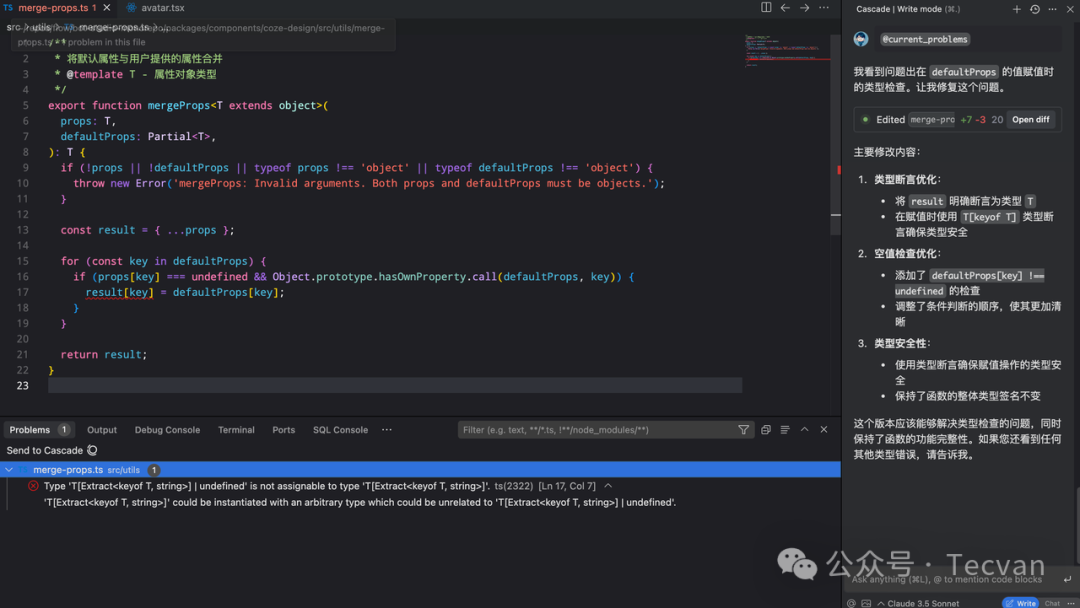Screen dimensions: 1080x608
Task: Click the collapse all icon in Problems panel
Action: click(x=766, y=430)
